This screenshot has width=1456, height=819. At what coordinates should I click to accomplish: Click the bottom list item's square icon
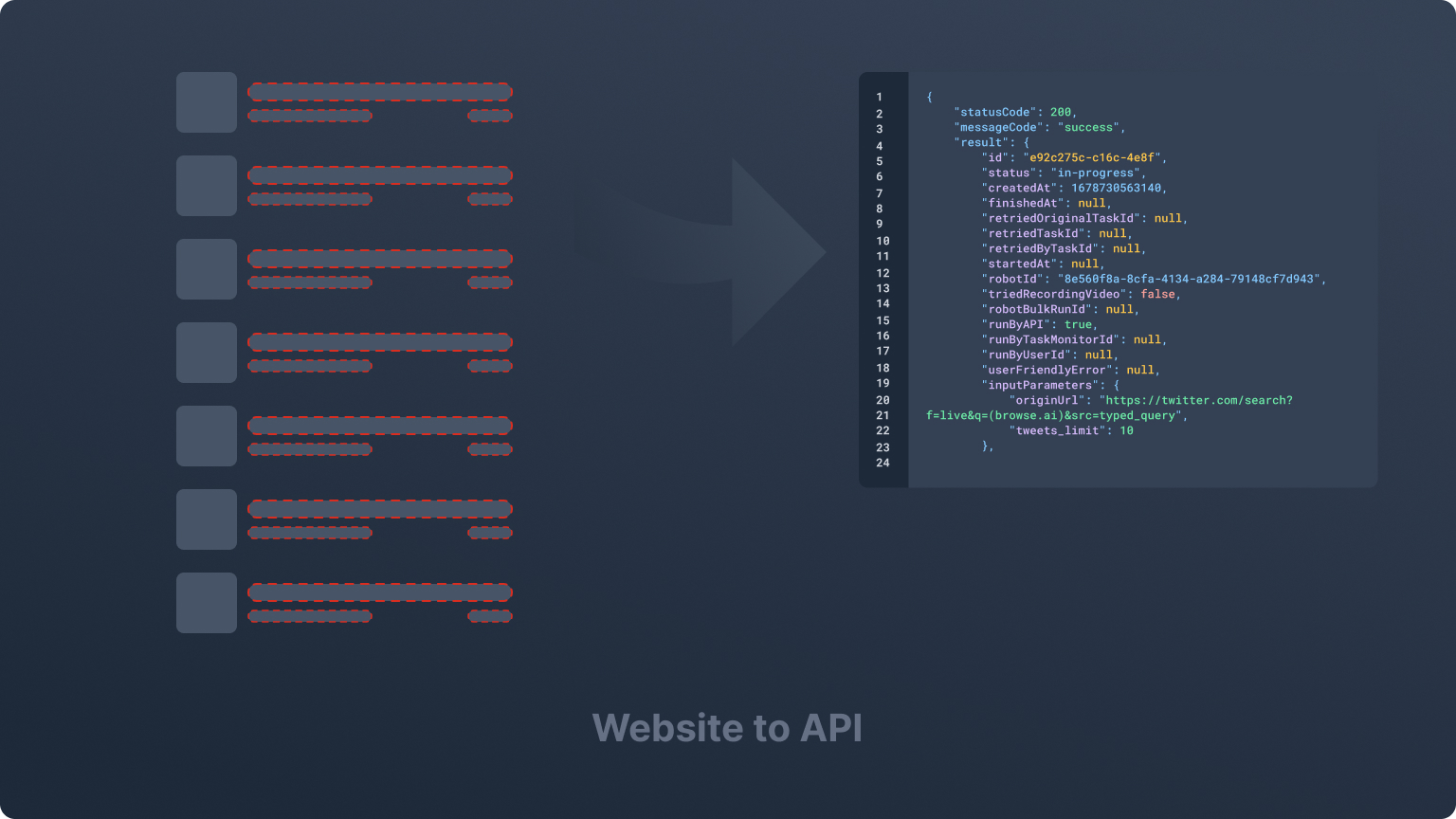pyautogui.click(x=206, y=602)
